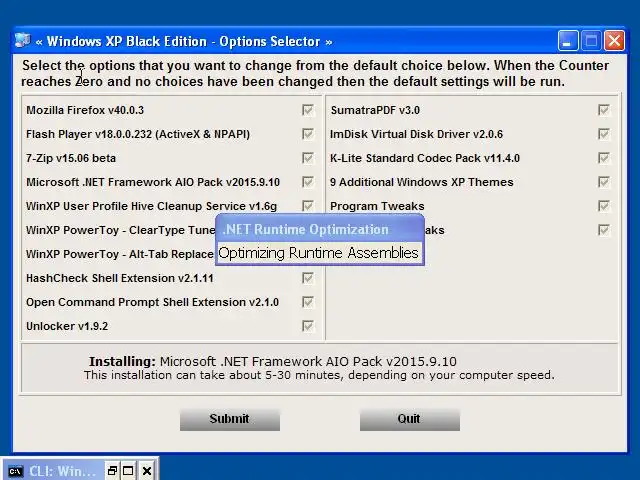Viewport: 640px width, 480px height.
Task: Click the .NET Runtime Optimization popup title
Action: 305,229
